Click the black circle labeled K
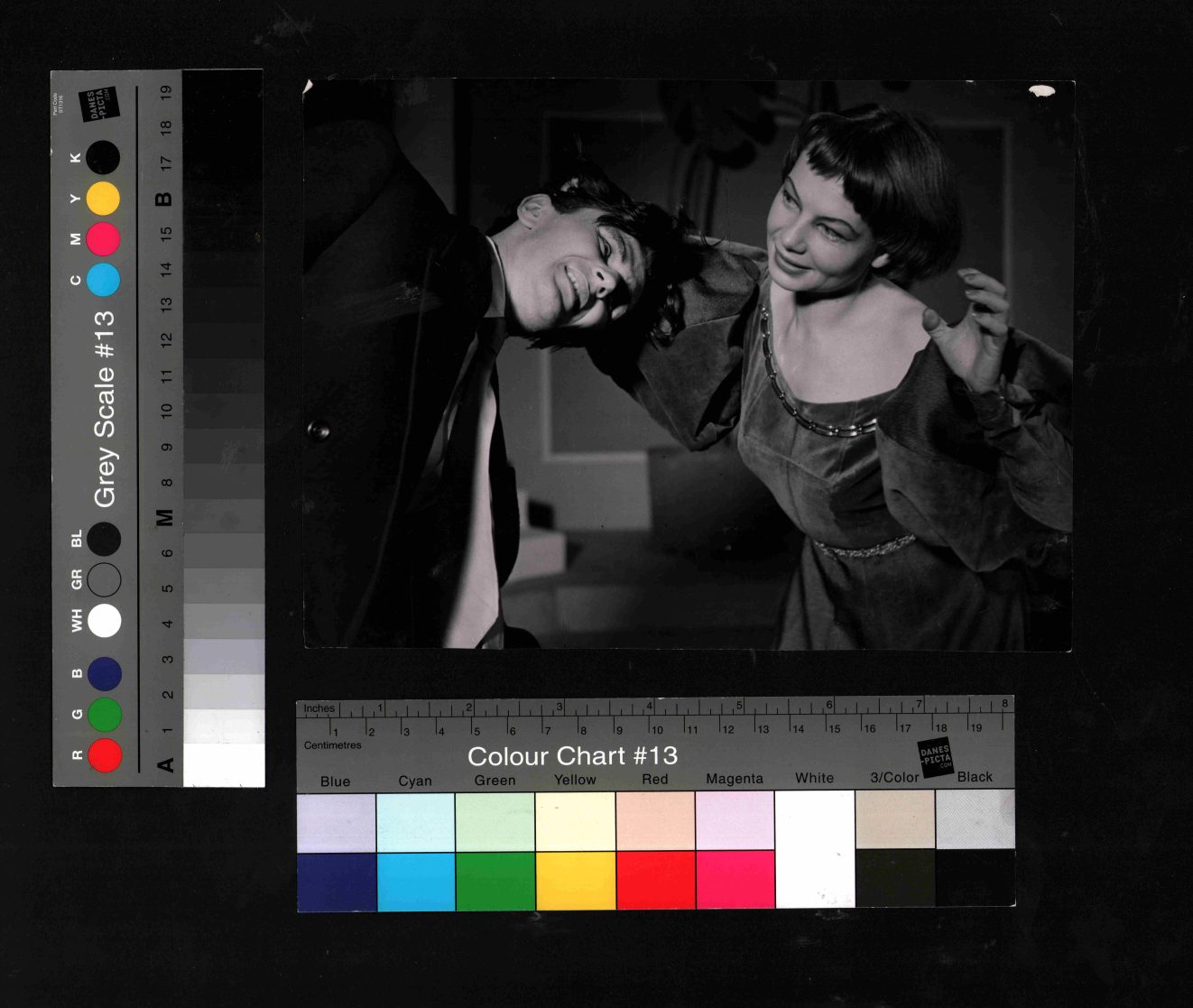Viewport: 1193px width, 1008px height. (x=104, y=157)
